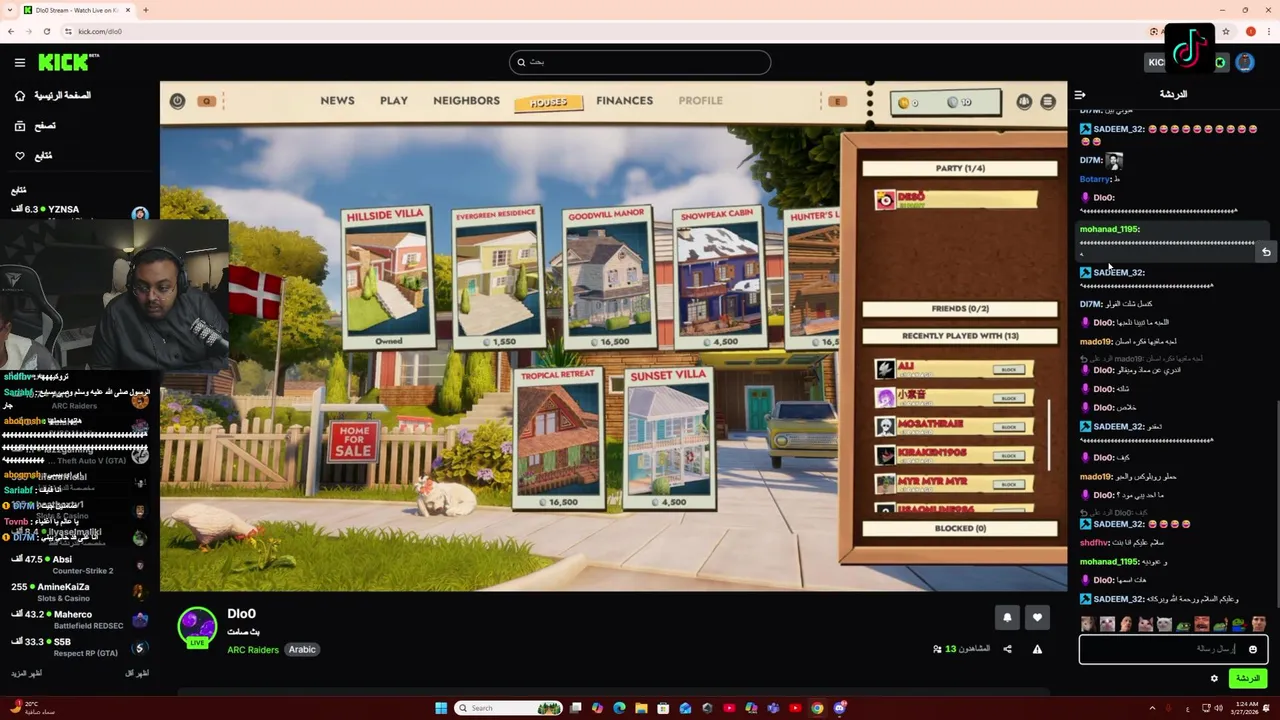Open the PROFILE tab in game
This screenshot has height=720, width=1280.
(x=700, y=100)
